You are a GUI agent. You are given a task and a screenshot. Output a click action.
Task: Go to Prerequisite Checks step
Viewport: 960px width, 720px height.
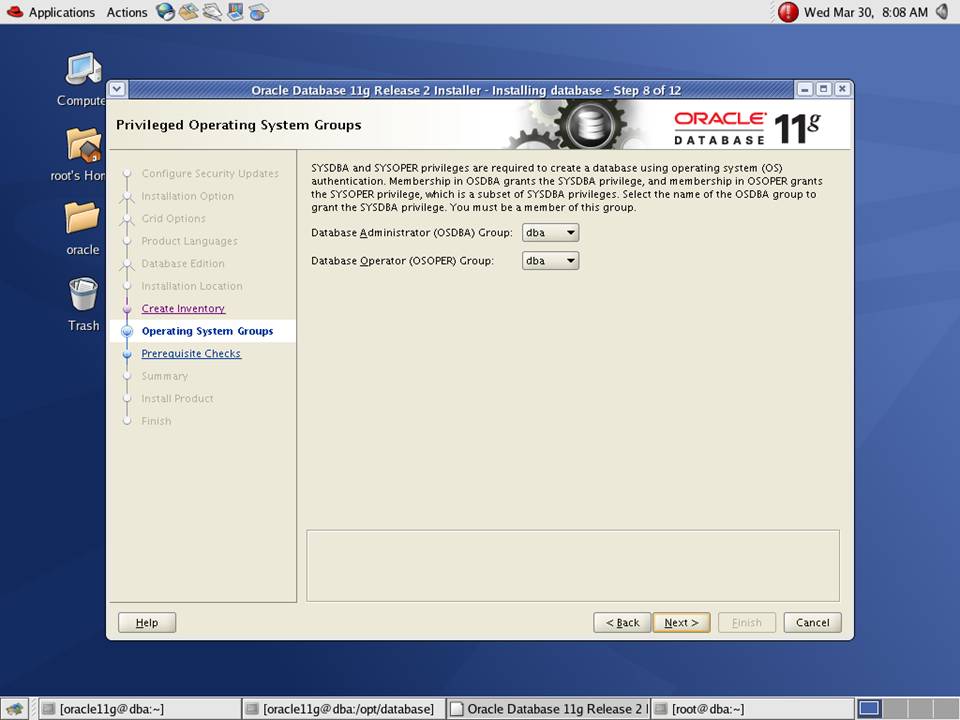pyautogui.click(x=191, y=353)
